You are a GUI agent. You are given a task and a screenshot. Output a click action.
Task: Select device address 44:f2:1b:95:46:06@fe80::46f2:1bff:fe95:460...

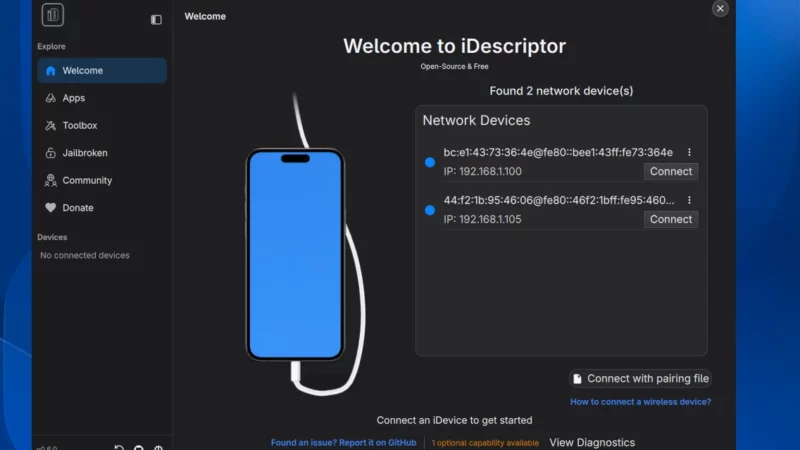tap(559, 200)
